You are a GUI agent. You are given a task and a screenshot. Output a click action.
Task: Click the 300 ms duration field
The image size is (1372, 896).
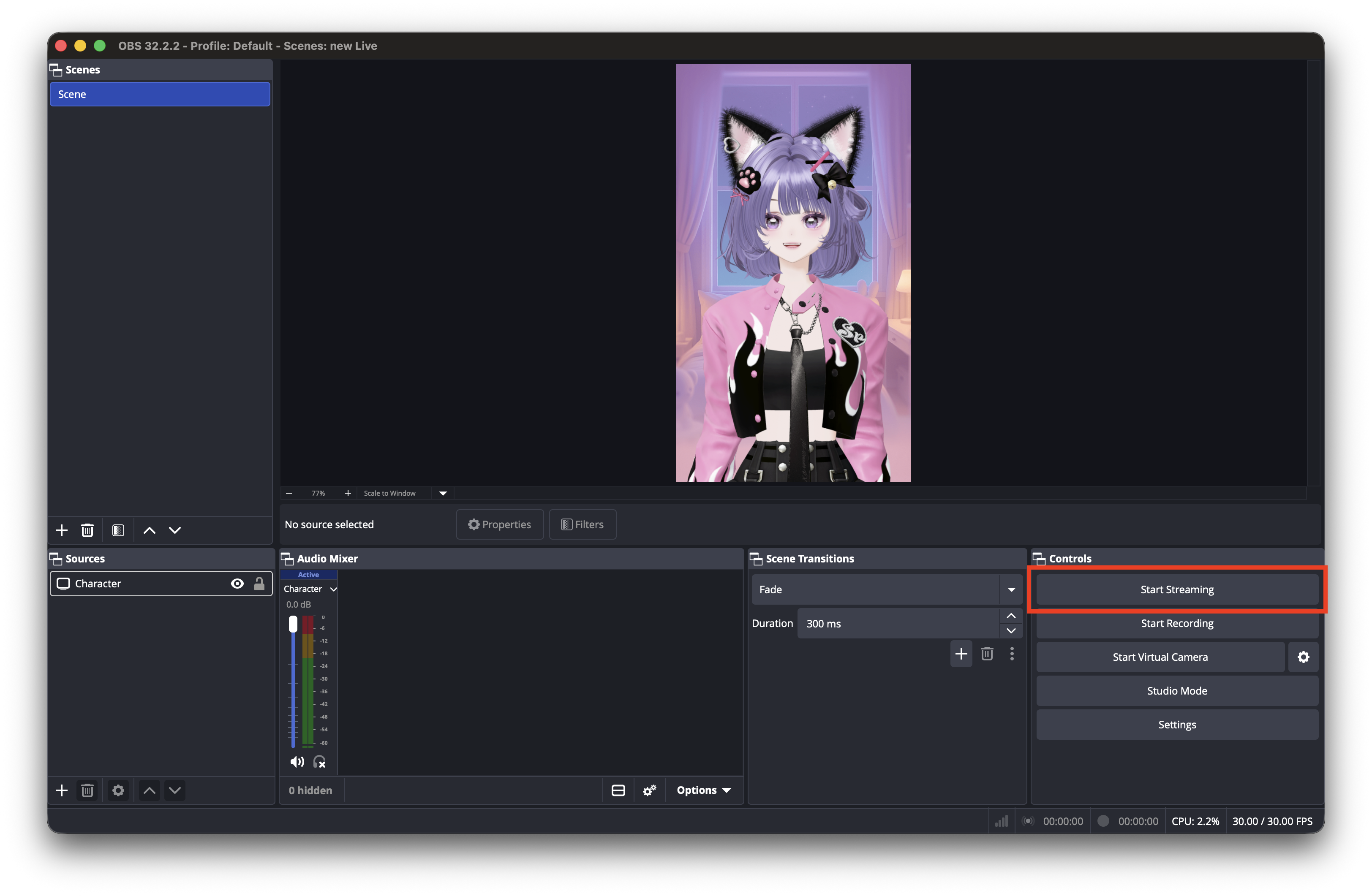pos(898,624)
